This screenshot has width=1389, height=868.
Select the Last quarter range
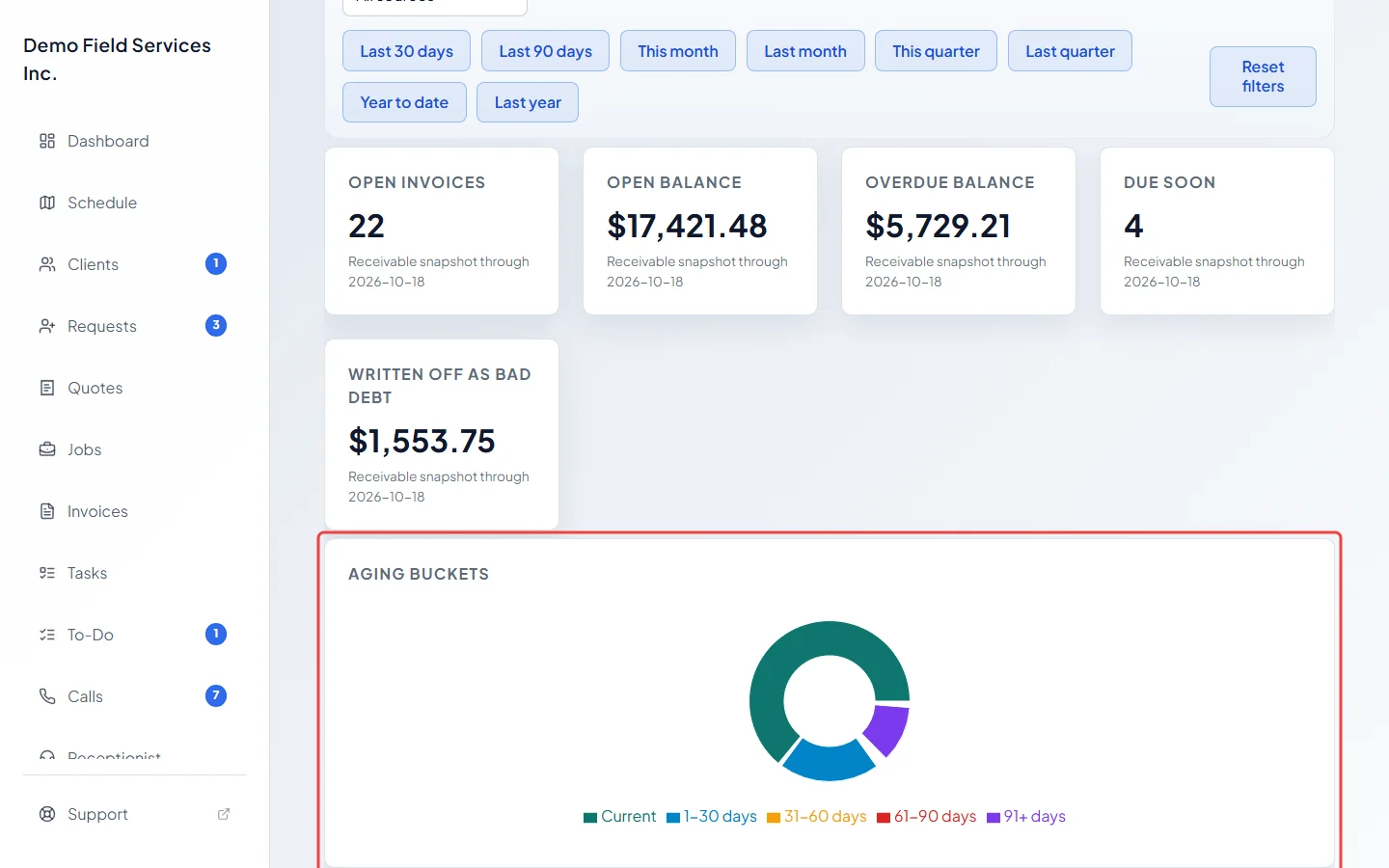pos(1070,51)
